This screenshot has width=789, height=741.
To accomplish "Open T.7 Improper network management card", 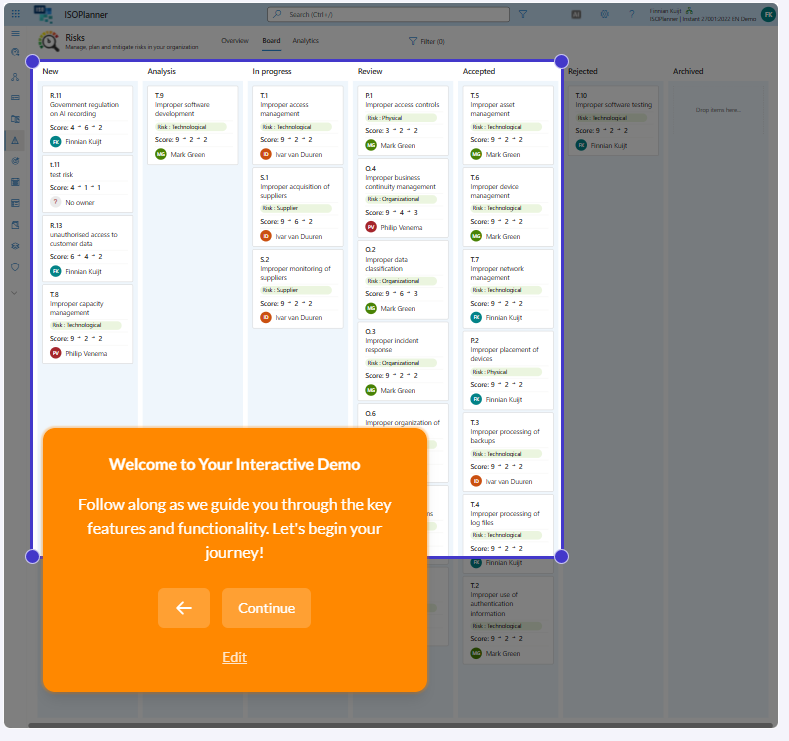I will 508,289.
